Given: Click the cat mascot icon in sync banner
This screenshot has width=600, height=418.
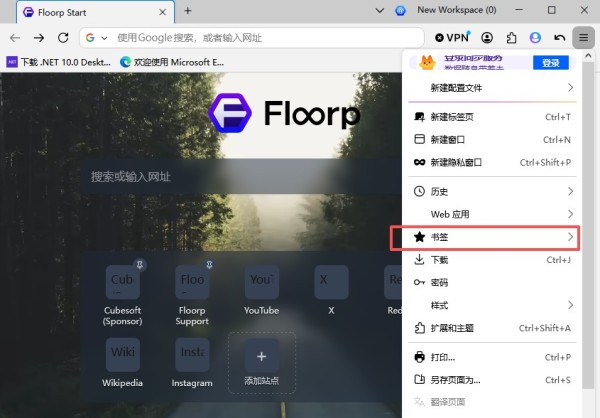Looking at the screenshot, I should (427, 62).
